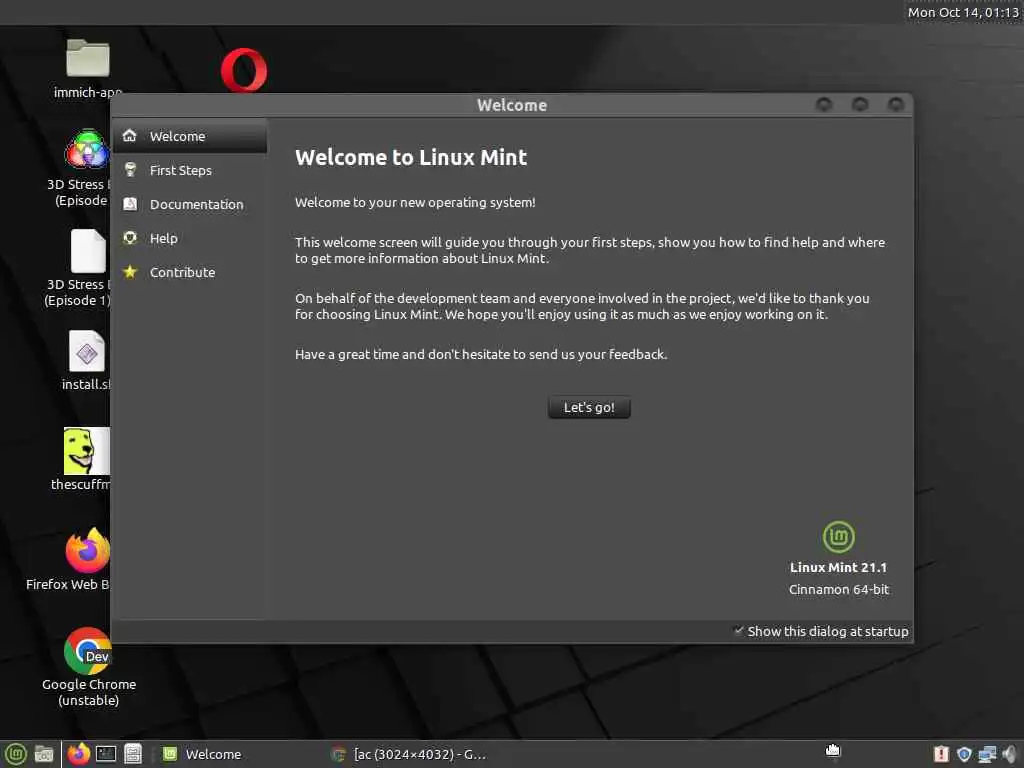Screen dimensions: 1024x768
Task: Select the install.sh script icon
Action: click(x=87, y=351)
